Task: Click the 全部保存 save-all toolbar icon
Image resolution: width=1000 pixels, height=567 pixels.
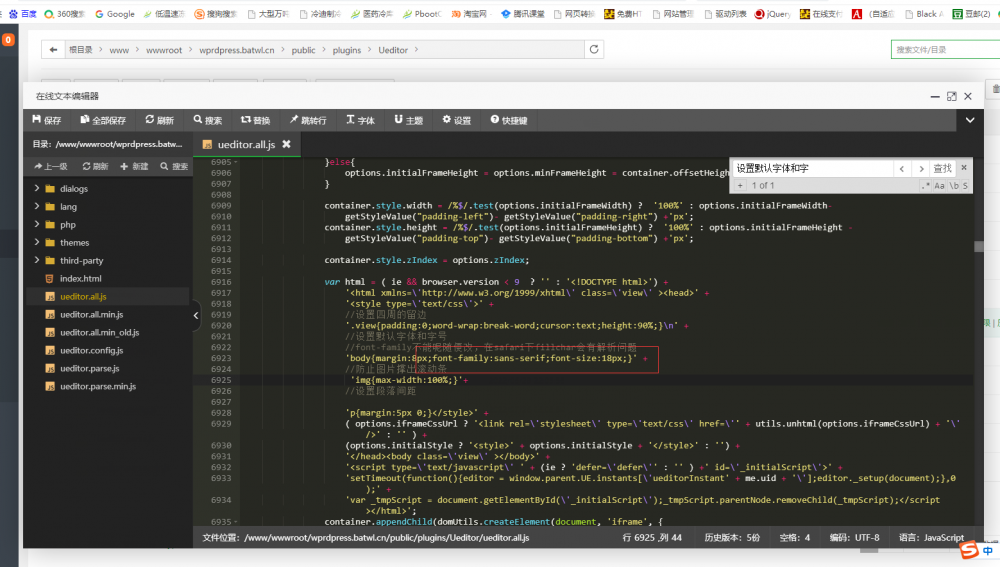Action: tap(103, 120)
